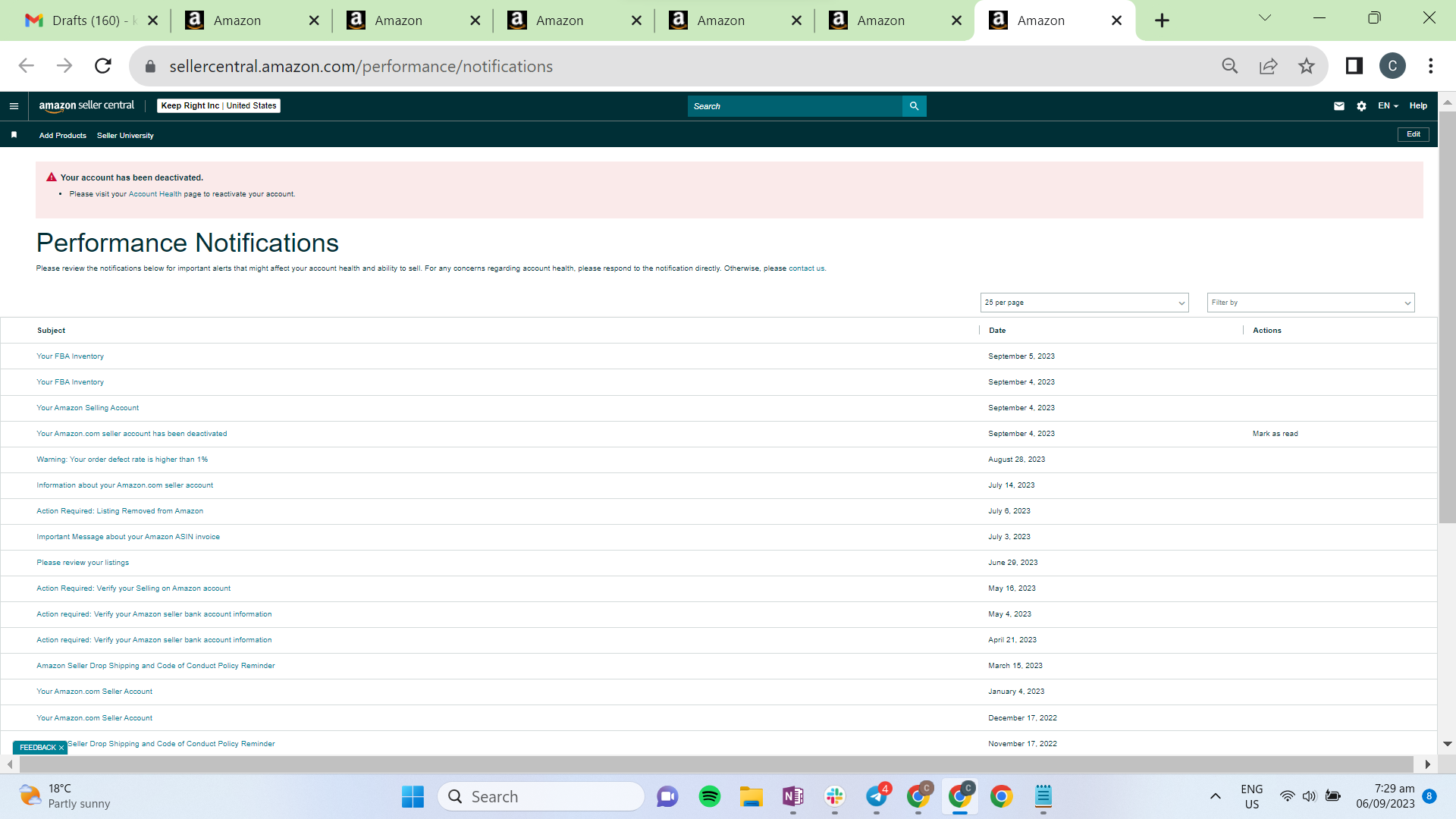1456x819 pixels.
Task: Open the January 4 Your Amazon.com Seller Account notification
Action: (x=94, y=692)
